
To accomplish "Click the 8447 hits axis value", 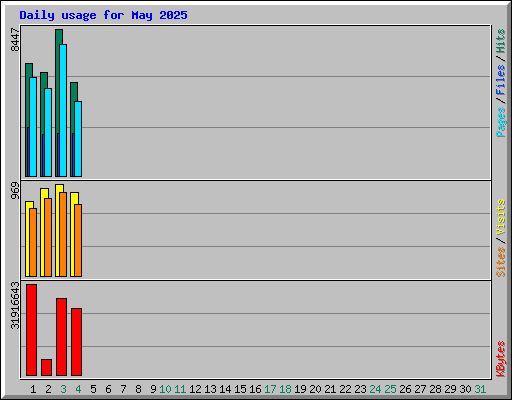I will point(15,40).
